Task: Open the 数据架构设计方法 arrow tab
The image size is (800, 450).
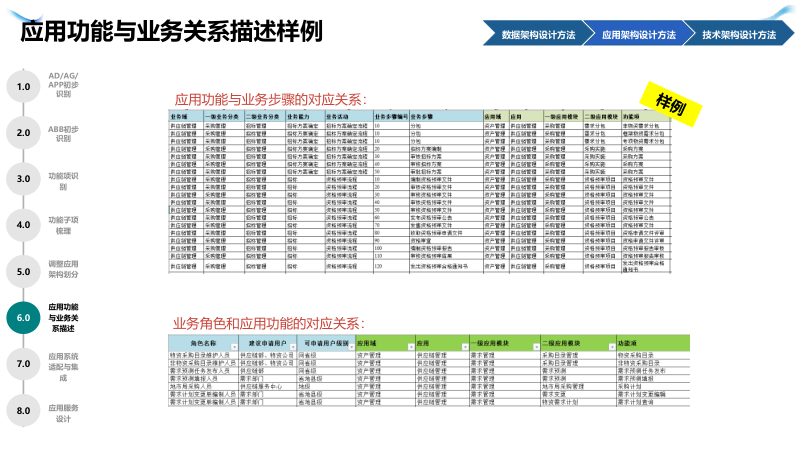Action: 538,34
